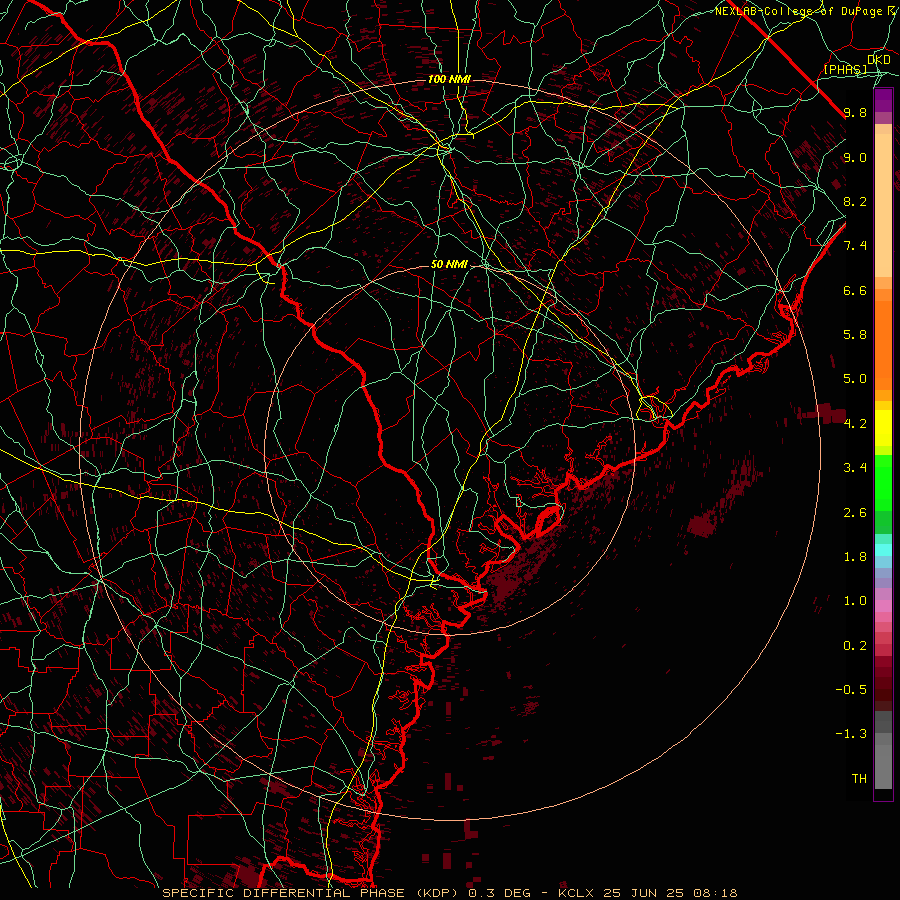Click the 7.4 scale value label
This screenshot has height=900, width=900.
(x=855, y=246)
